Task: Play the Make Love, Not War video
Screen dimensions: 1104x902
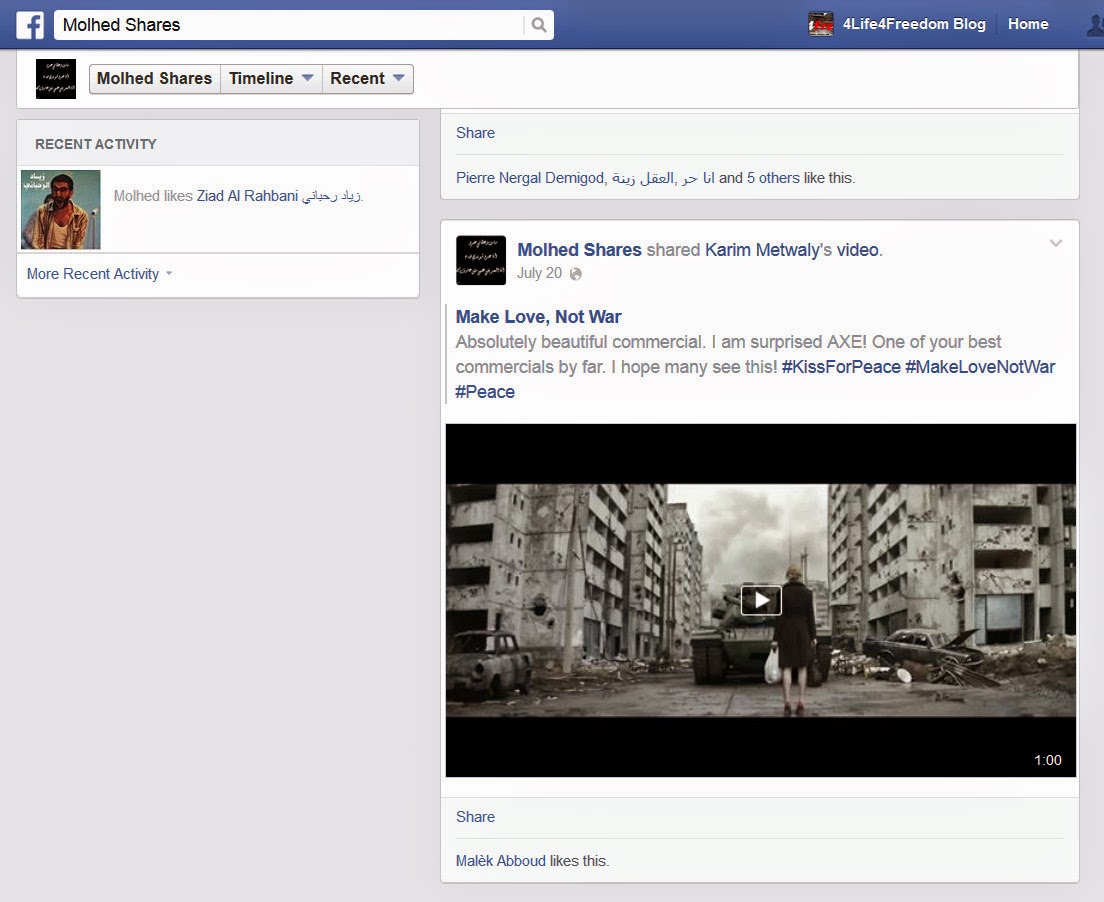Action: [761, 600]
